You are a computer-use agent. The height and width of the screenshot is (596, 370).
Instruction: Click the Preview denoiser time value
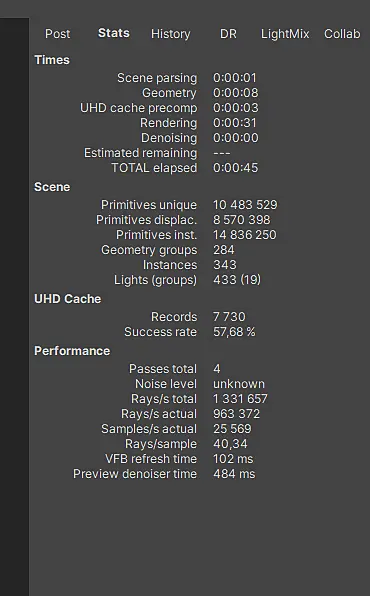pyautogui.click(x=234, y=474)
